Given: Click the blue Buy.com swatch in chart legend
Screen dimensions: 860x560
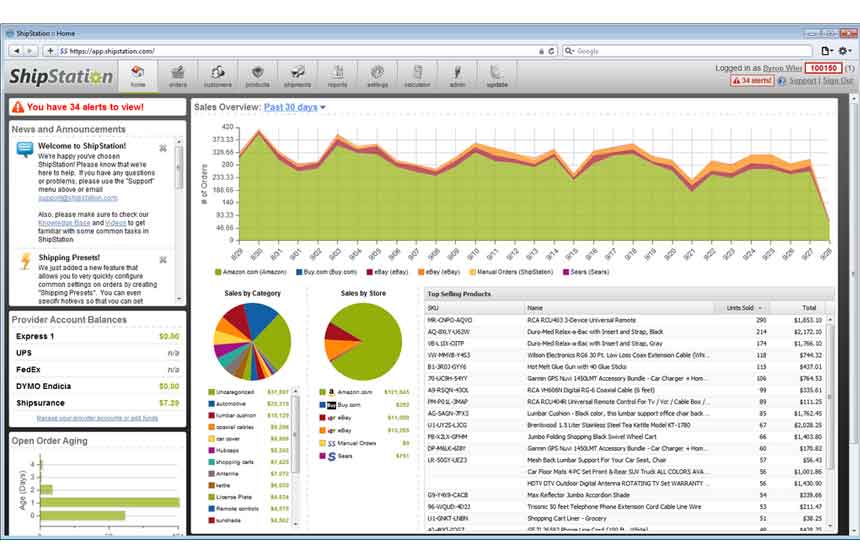Looking at the screenshot, I should [x=299, y=272].
